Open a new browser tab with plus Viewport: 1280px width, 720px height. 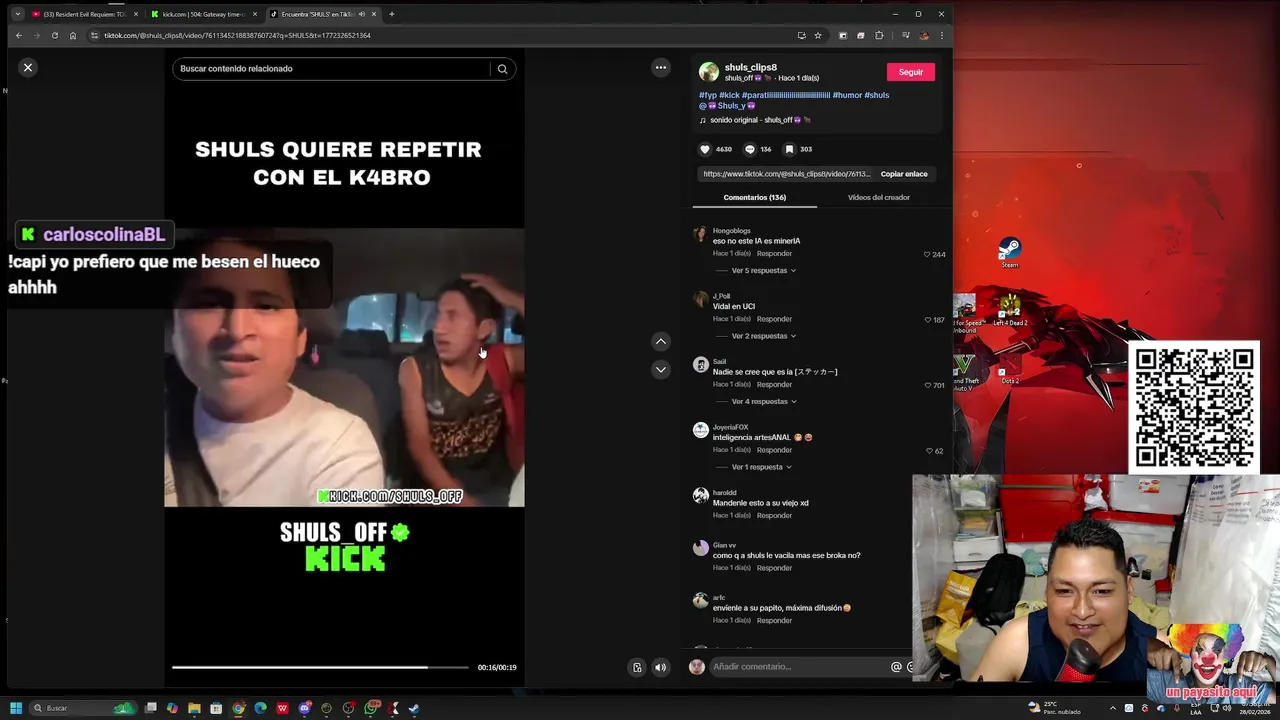(x=391, y=14)
